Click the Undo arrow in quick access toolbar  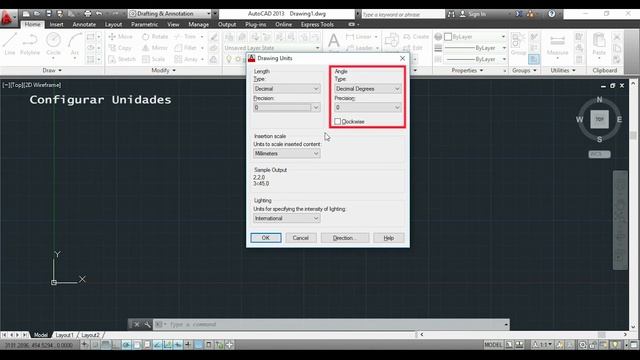point(99,14)
